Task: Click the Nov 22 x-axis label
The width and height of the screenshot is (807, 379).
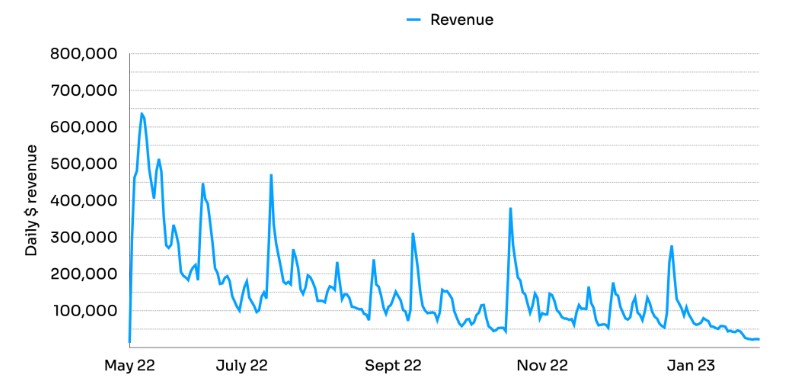Action: click(x=542, y=366)
